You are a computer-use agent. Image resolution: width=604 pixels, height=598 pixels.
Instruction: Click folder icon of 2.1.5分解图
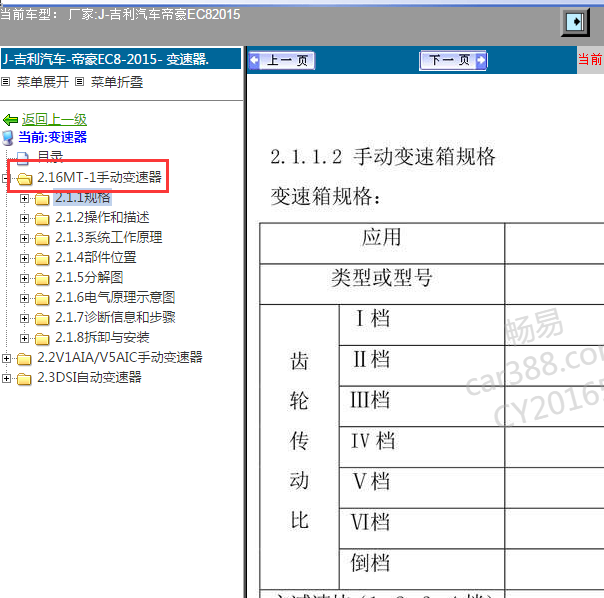42,279
